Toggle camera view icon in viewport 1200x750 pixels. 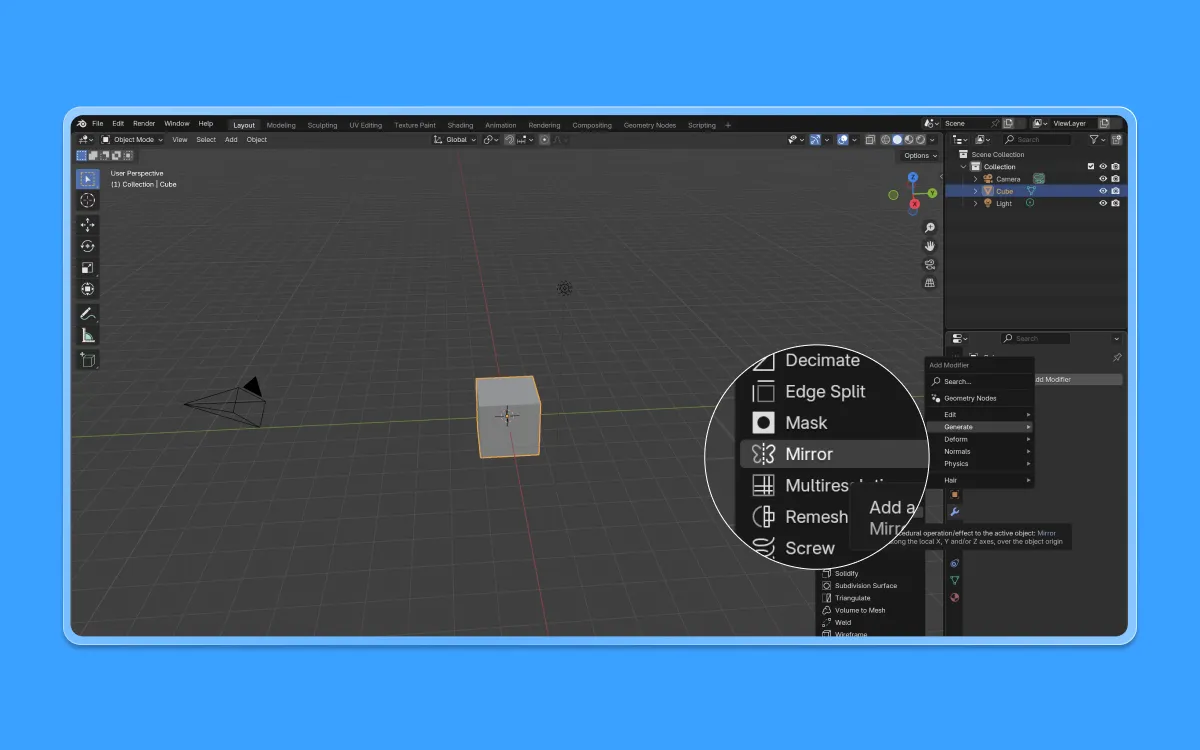tap(930, 264)
